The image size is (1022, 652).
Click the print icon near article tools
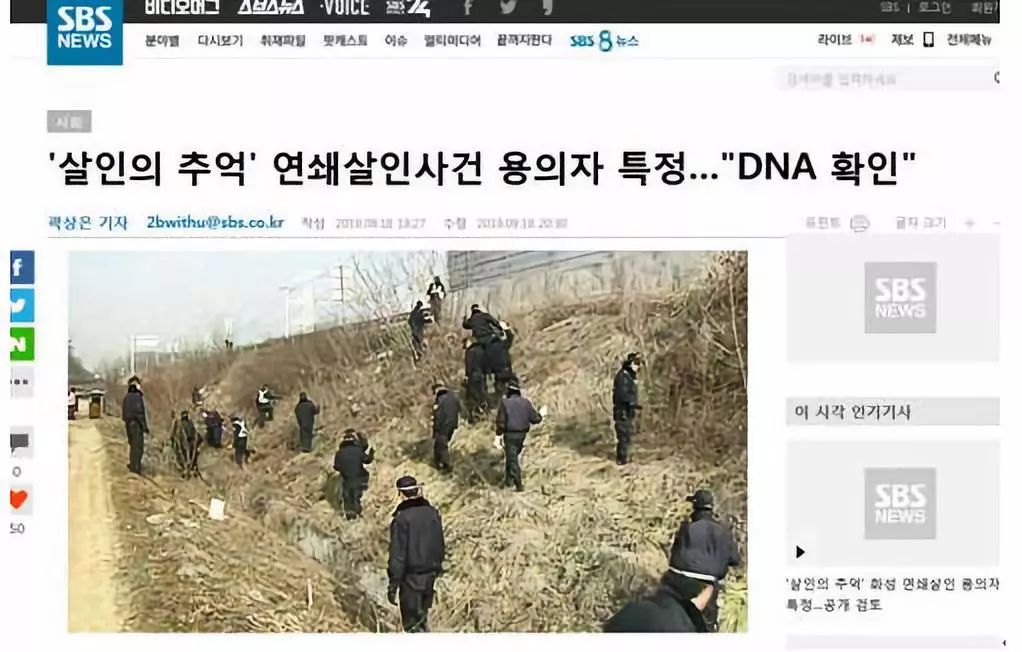click(860, 223)
